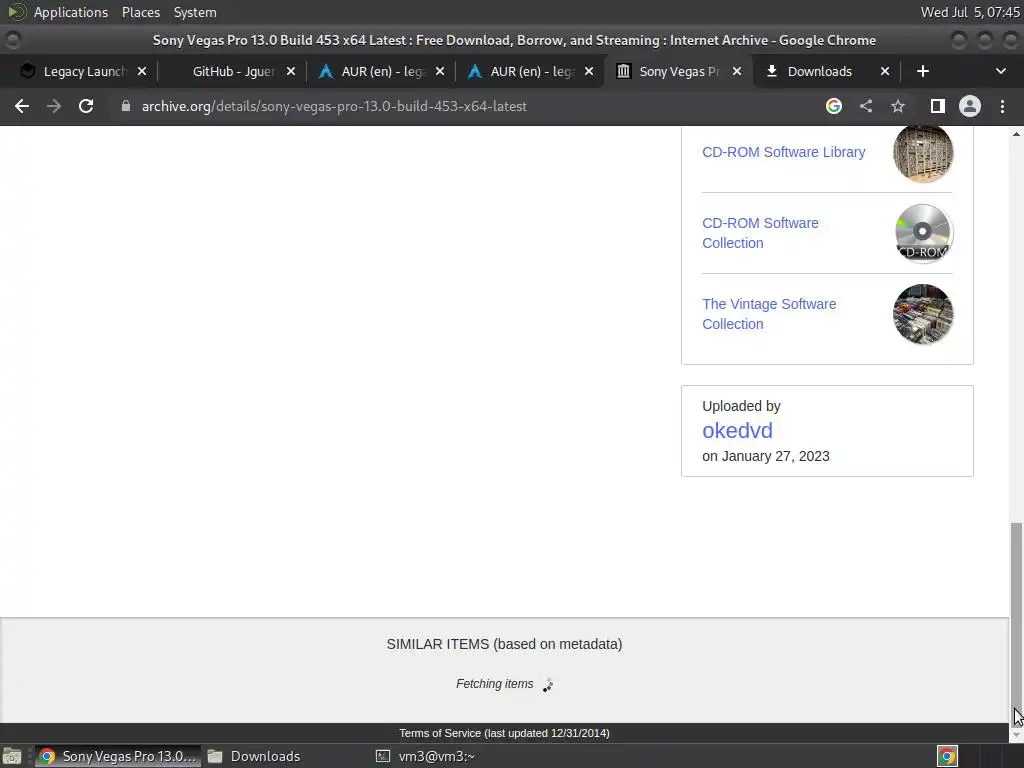Open the Terms of Service link
Viewport: 1024px width, 768px height.
tap(504, 733)
